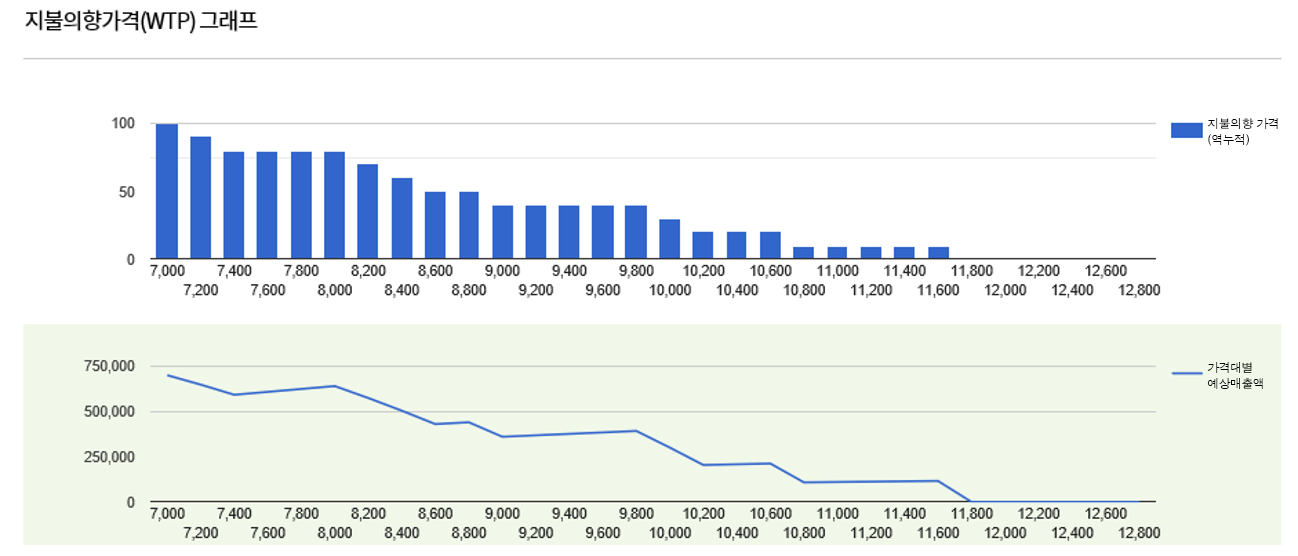Select the 12,000 x-axis label under bar chart
1298x556 pixels.
click(x=1006, y=290)
